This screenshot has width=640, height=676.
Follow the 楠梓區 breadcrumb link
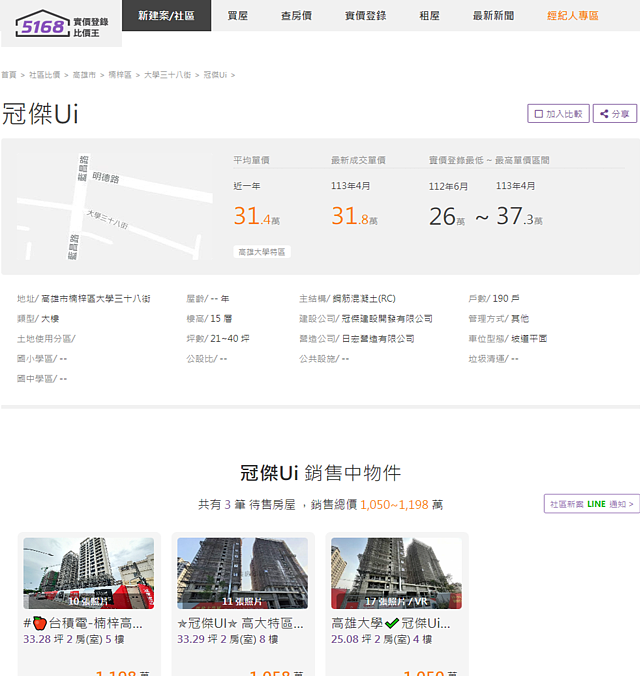[x=120, y=75]
